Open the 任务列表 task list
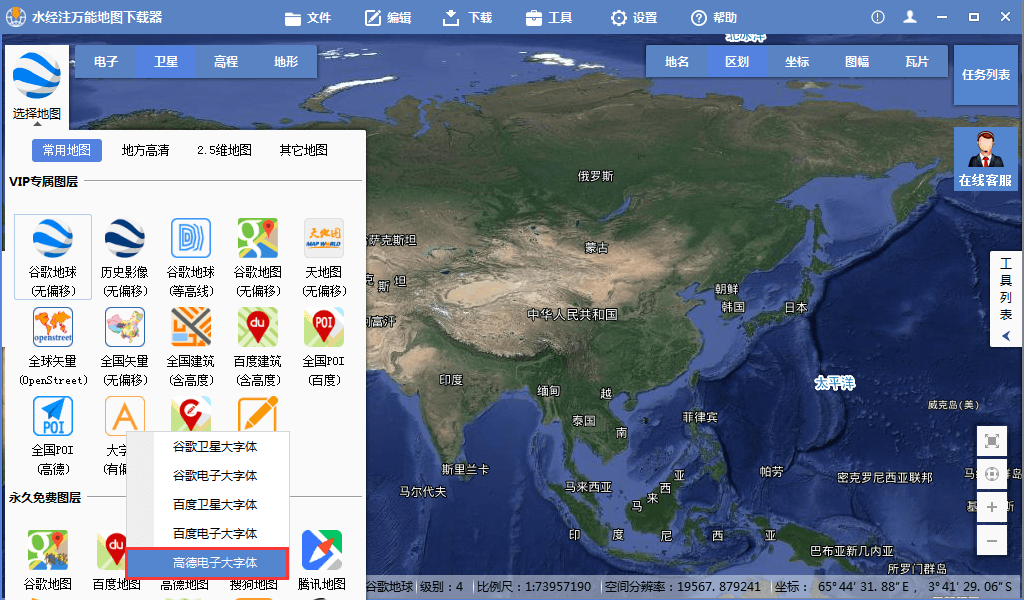 click(985, 74)
